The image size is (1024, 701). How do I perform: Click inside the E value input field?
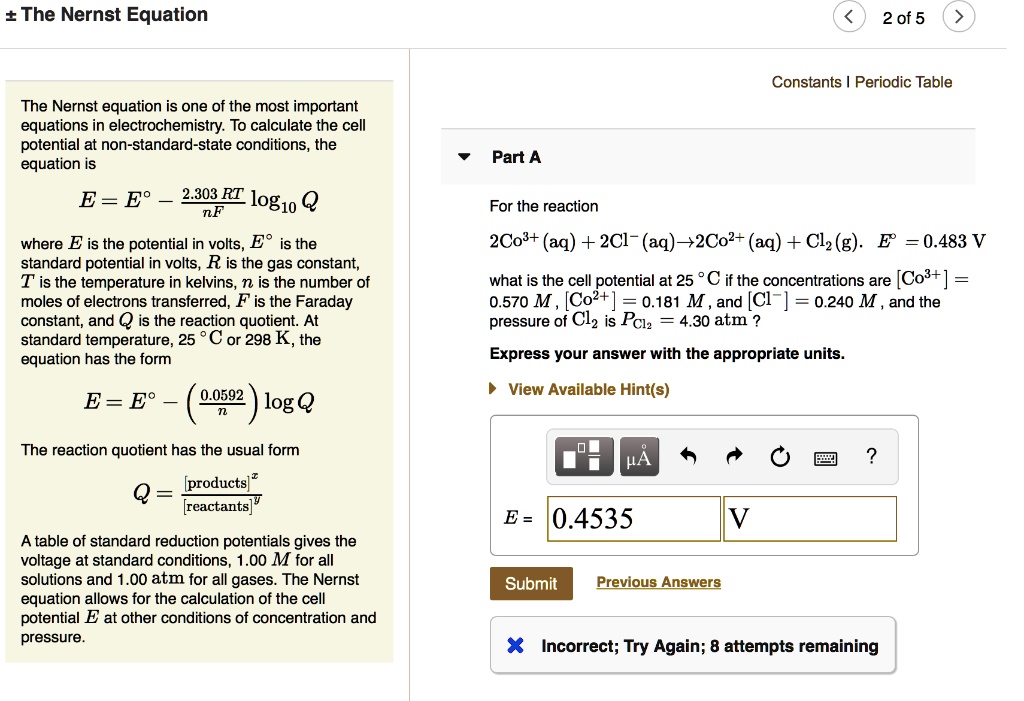pos(633,518)
